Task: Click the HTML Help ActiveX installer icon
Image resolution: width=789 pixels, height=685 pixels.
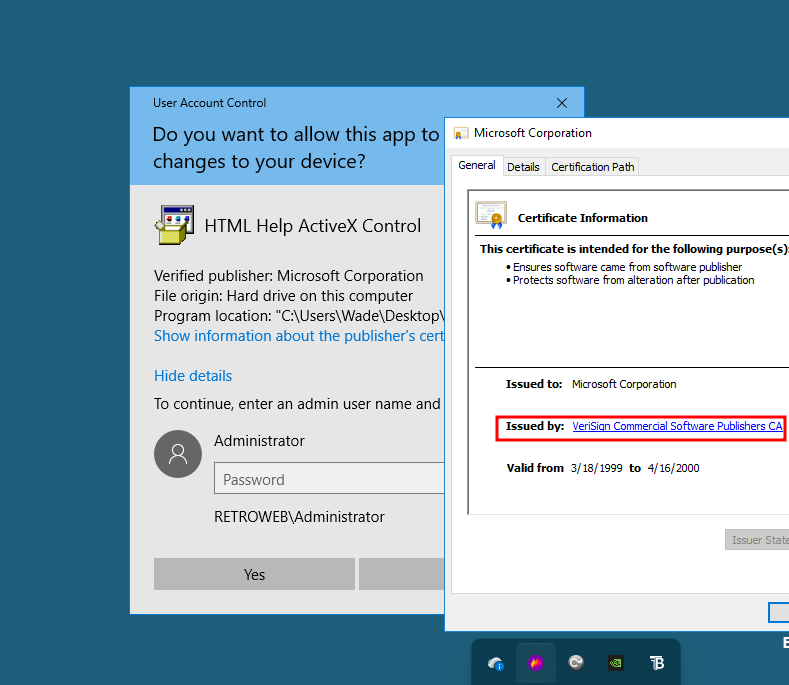Action: (174, 225)
